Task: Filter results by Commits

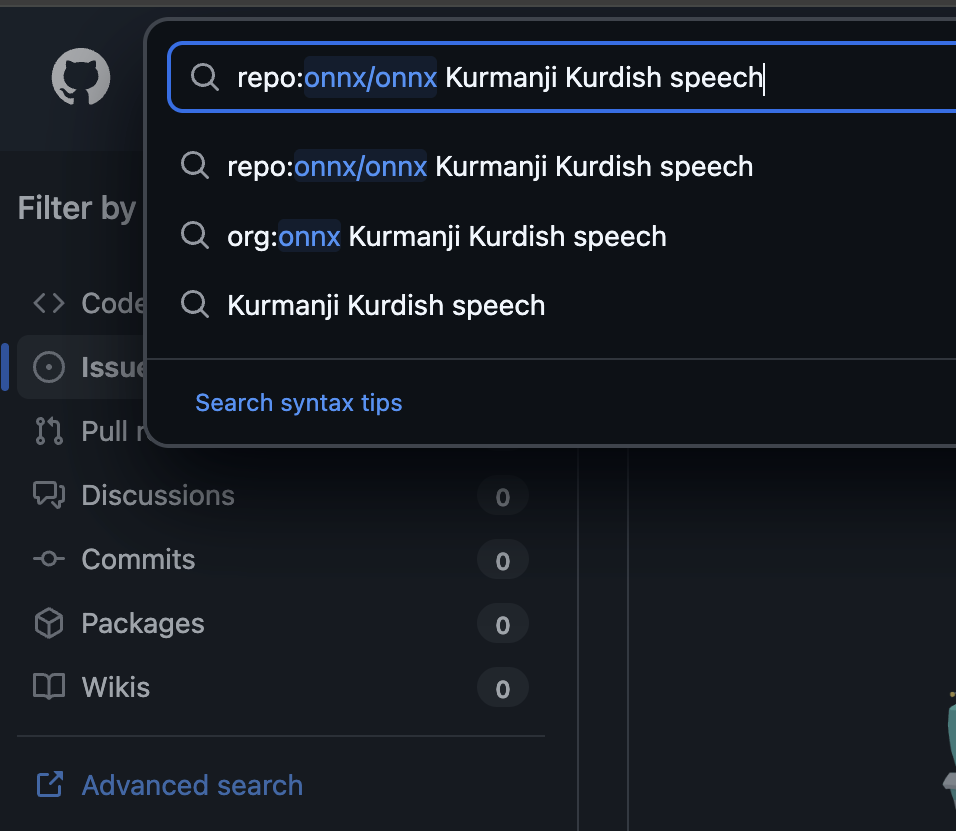Action: click(138, 559)
